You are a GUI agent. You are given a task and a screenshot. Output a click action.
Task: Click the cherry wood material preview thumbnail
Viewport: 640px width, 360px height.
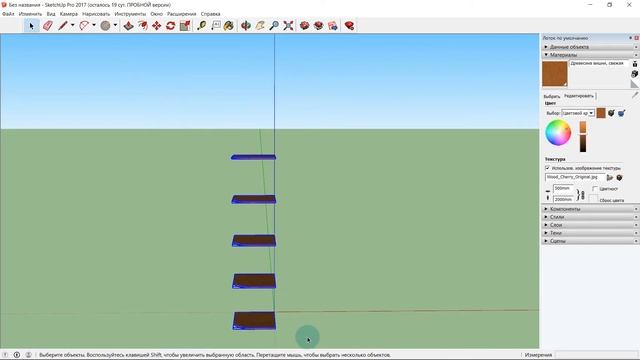coord(555,74)
